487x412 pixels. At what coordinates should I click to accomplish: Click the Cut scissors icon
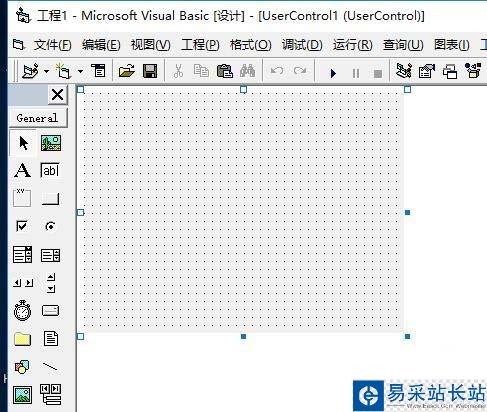pos(178,71)
